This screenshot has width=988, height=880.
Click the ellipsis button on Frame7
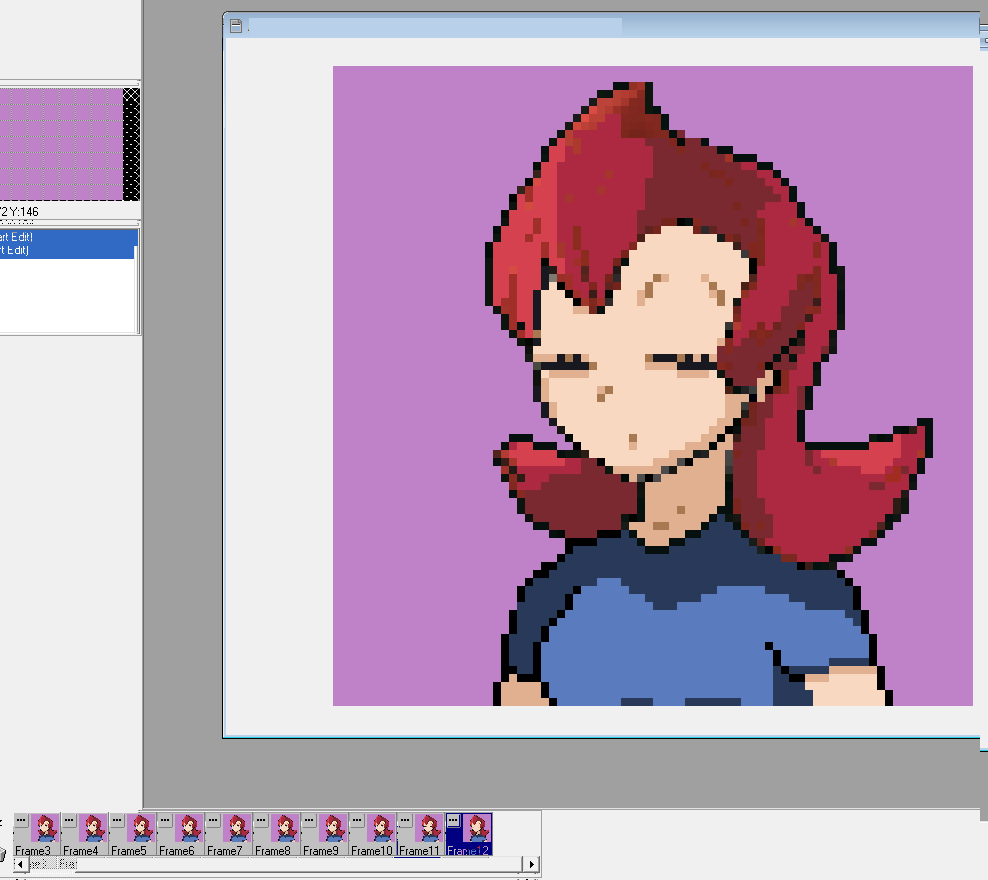[x=213, y=820]
